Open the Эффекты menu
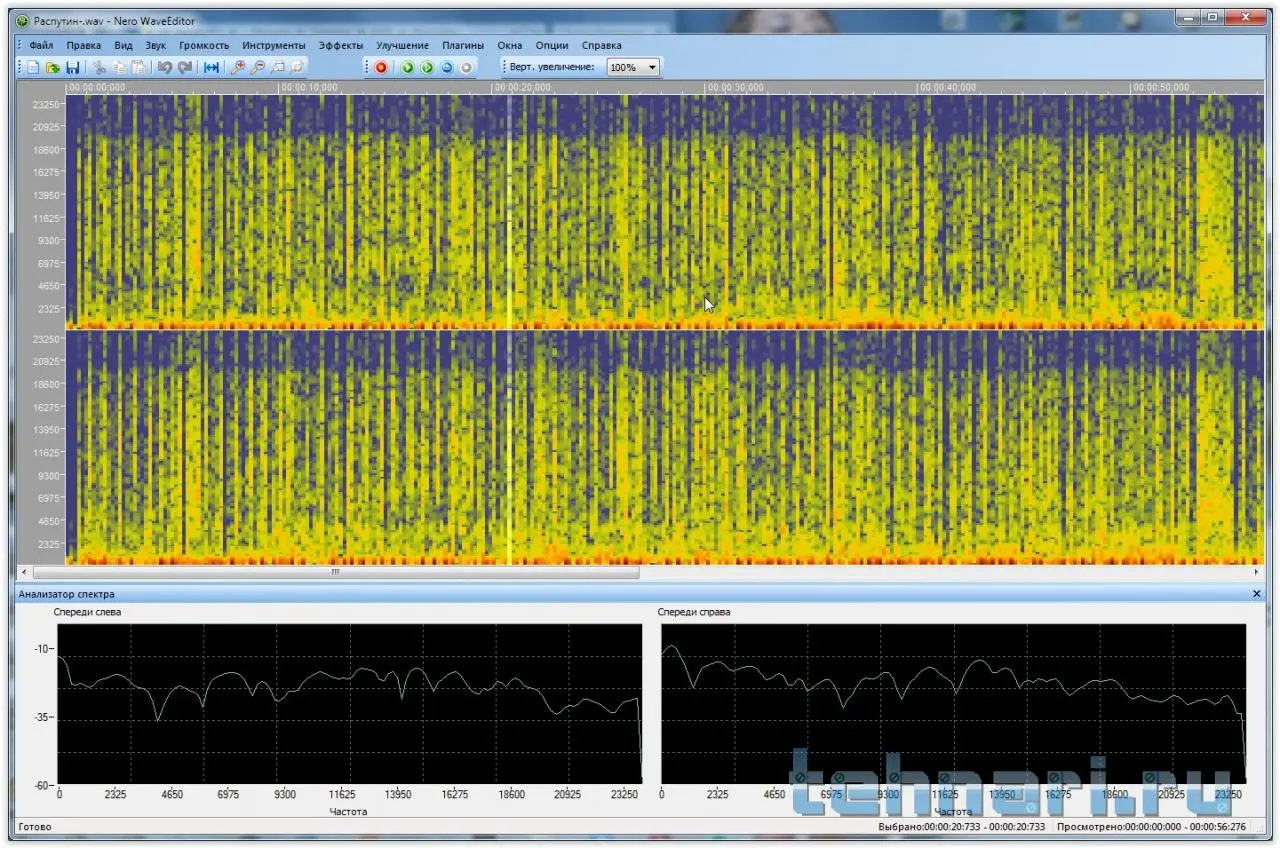Screen dimensions: 1280x848 point(341,45)
